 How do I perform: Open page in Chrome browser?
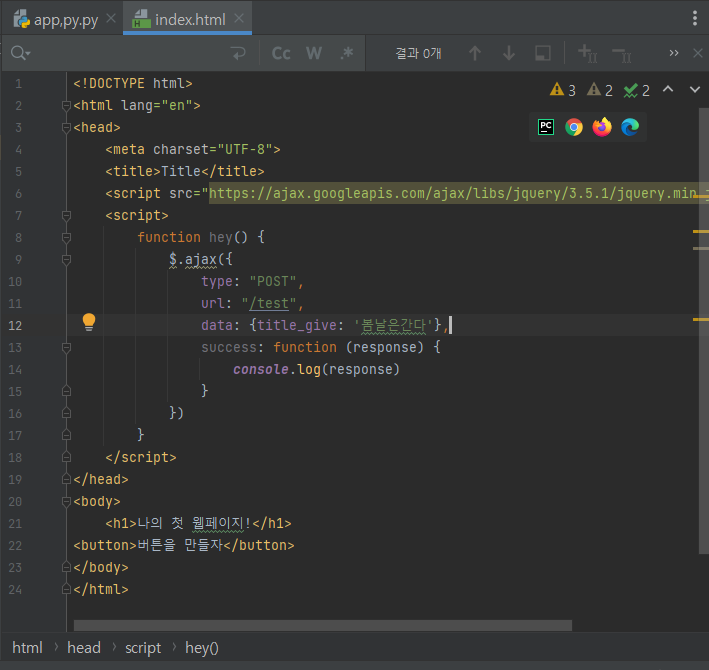(574, 127)
